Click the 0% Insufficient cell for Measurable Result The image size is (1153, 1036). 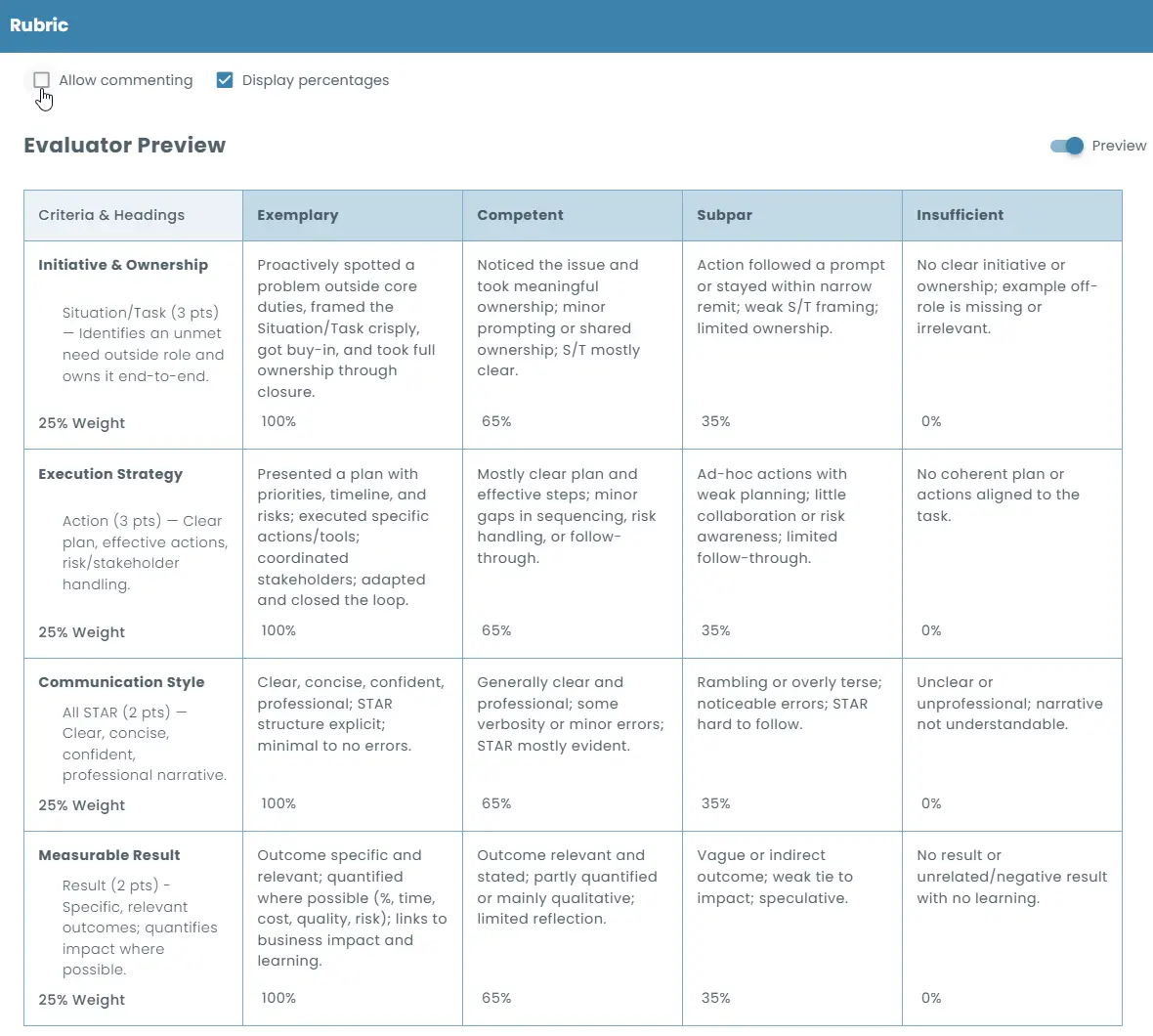point(931,998)
